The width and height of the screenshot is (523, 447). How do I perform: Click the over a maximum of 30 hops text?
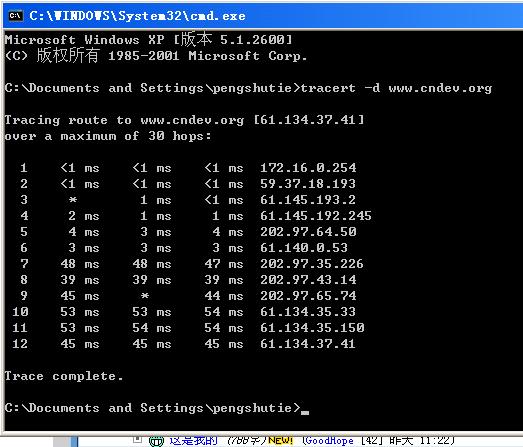click(x=108, y=136)
